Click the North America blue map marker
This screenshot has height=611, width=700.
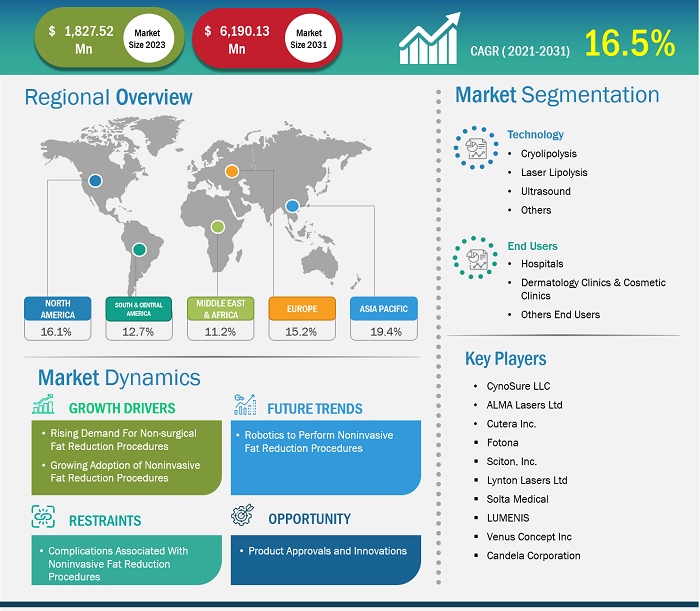click(x=95, y=181)
